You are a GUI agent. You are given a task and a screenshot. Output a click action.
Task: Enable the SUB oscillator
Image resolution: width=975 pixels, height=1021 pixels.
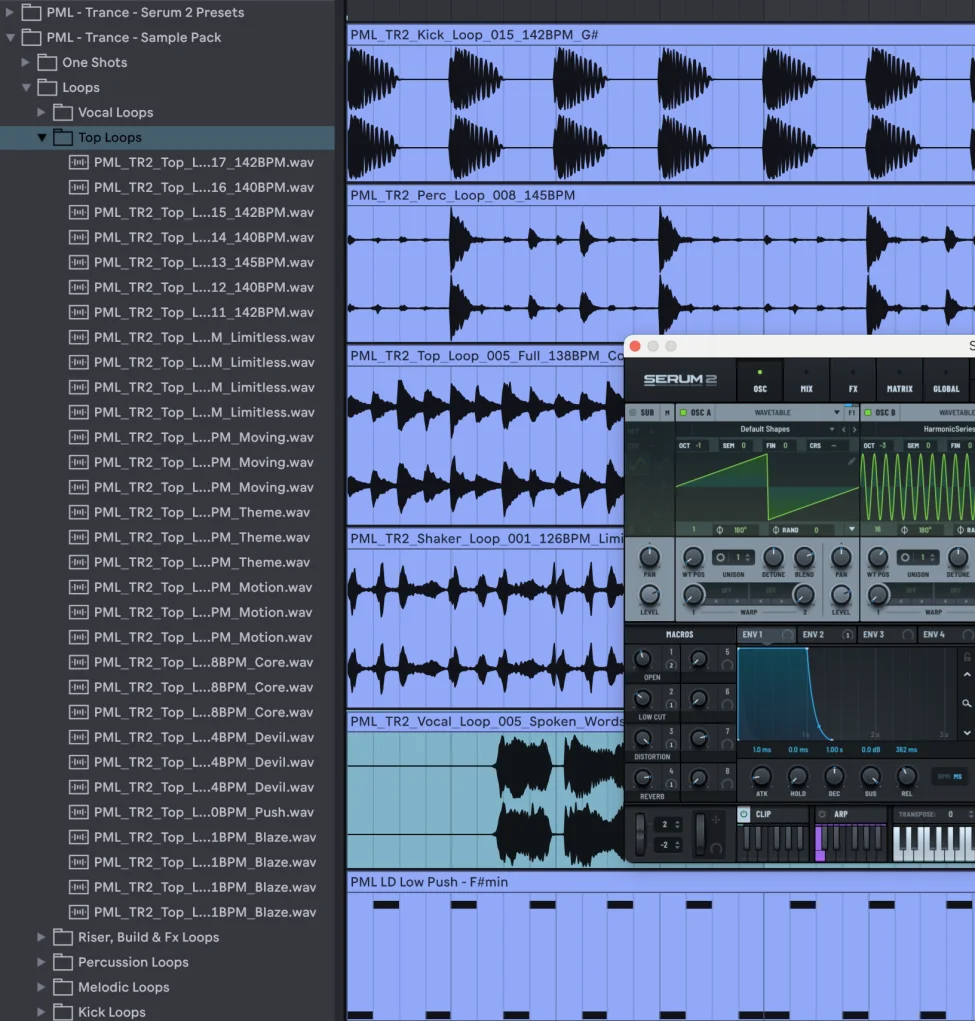point(633,412)
